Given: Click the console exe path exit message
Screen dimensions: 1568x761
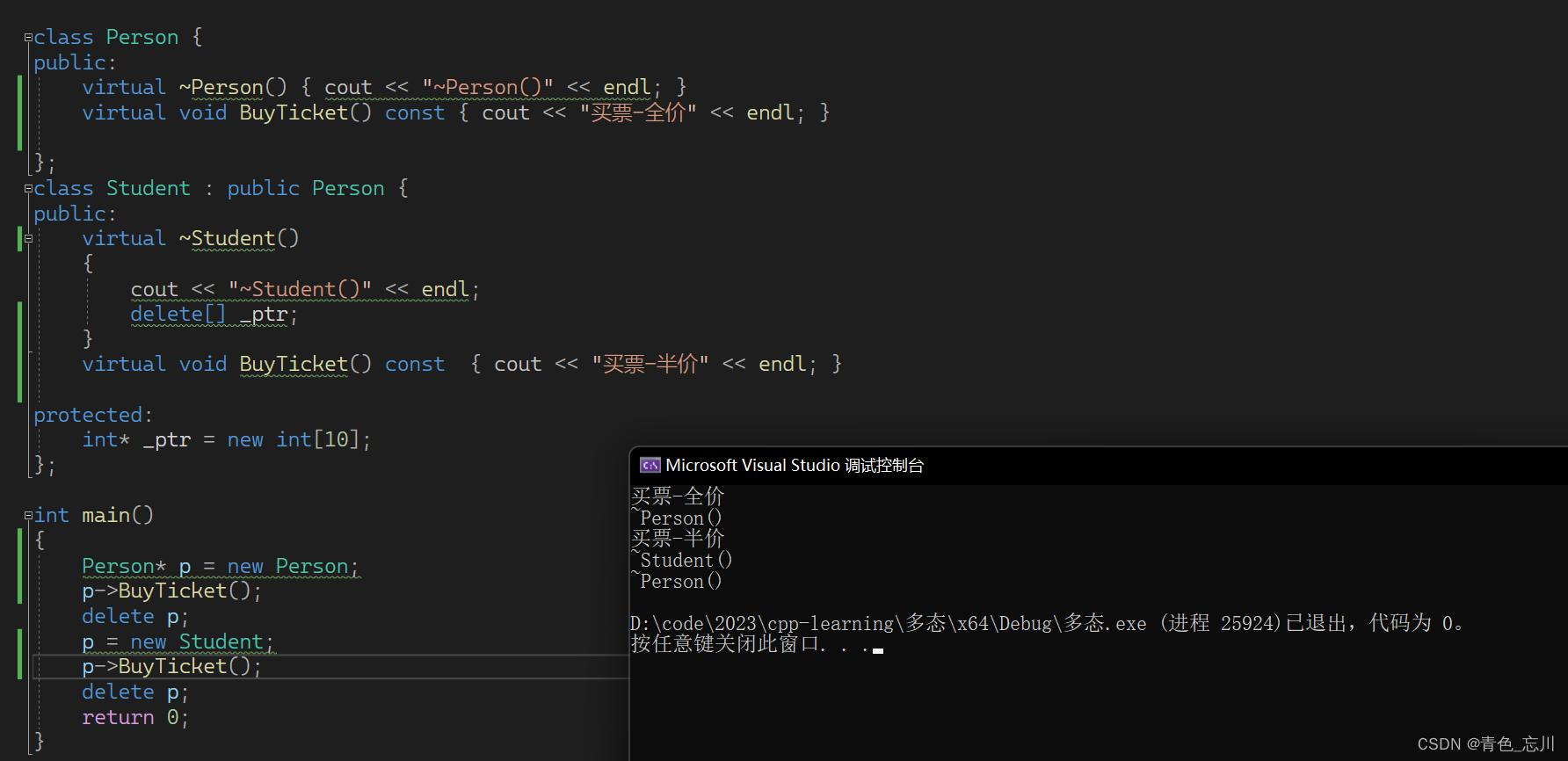Looking at the screenshot, I should [1047, 623].
